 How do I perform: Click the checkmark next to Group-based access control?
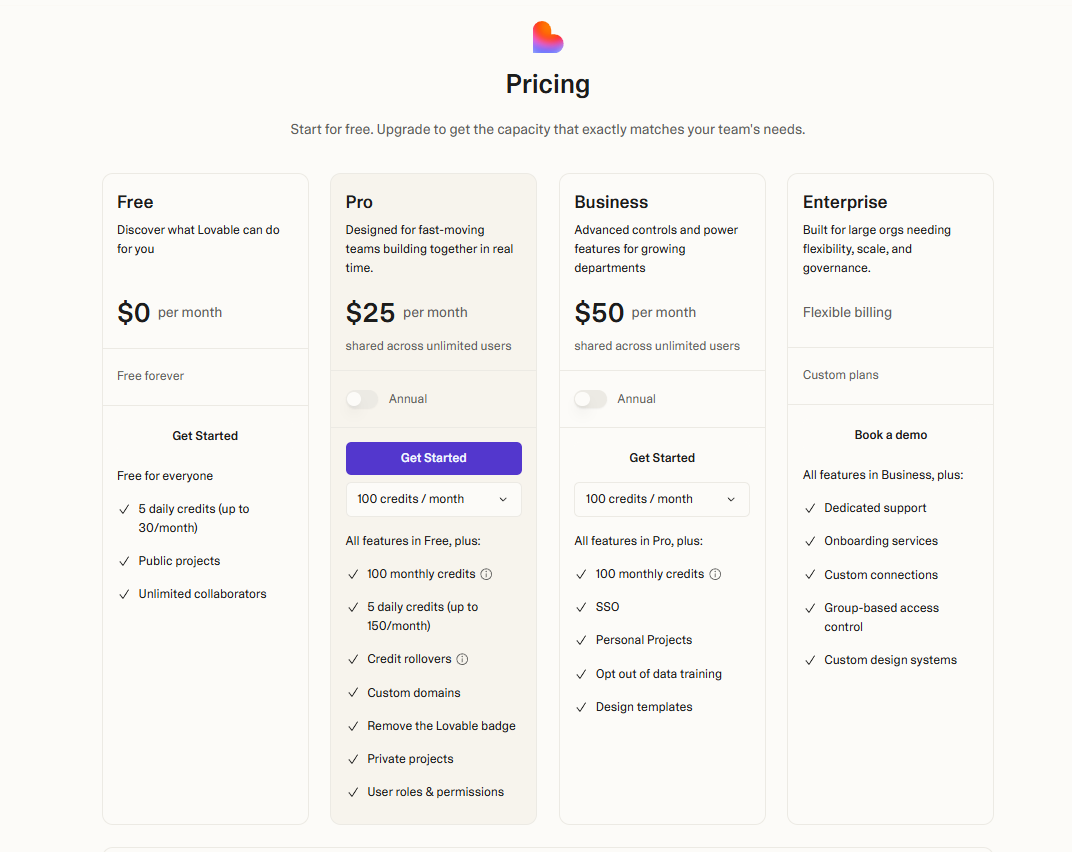click(810, 607)
